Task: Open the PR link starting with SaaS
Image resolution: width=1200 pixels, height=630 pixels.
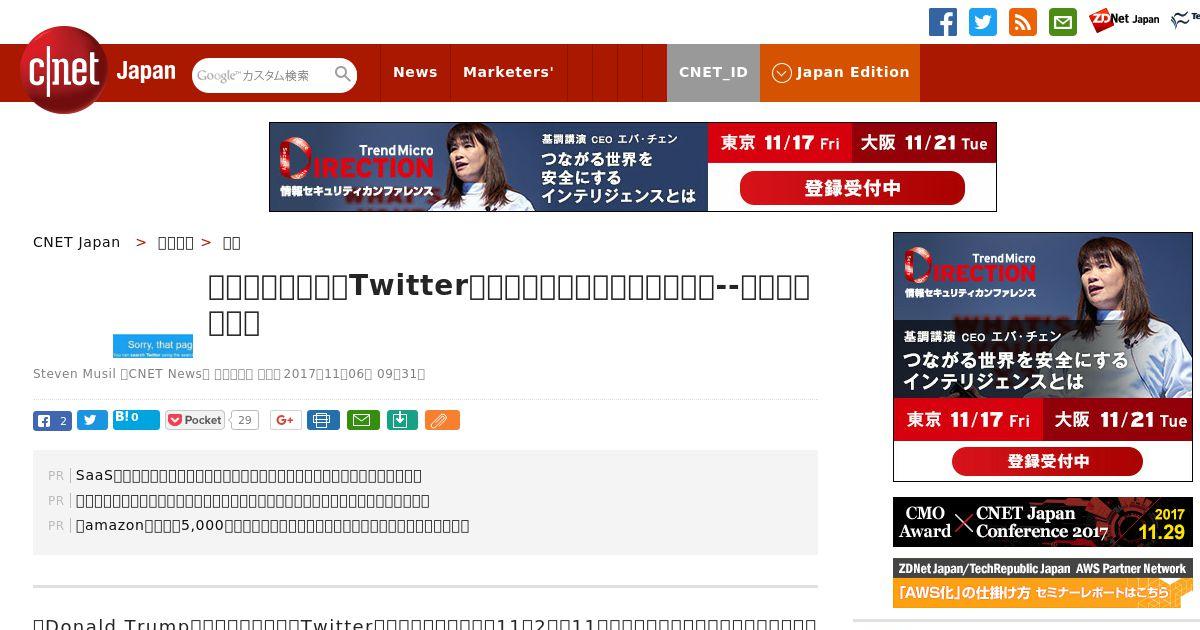Action: pyautogui.click(x=249, y=475)
